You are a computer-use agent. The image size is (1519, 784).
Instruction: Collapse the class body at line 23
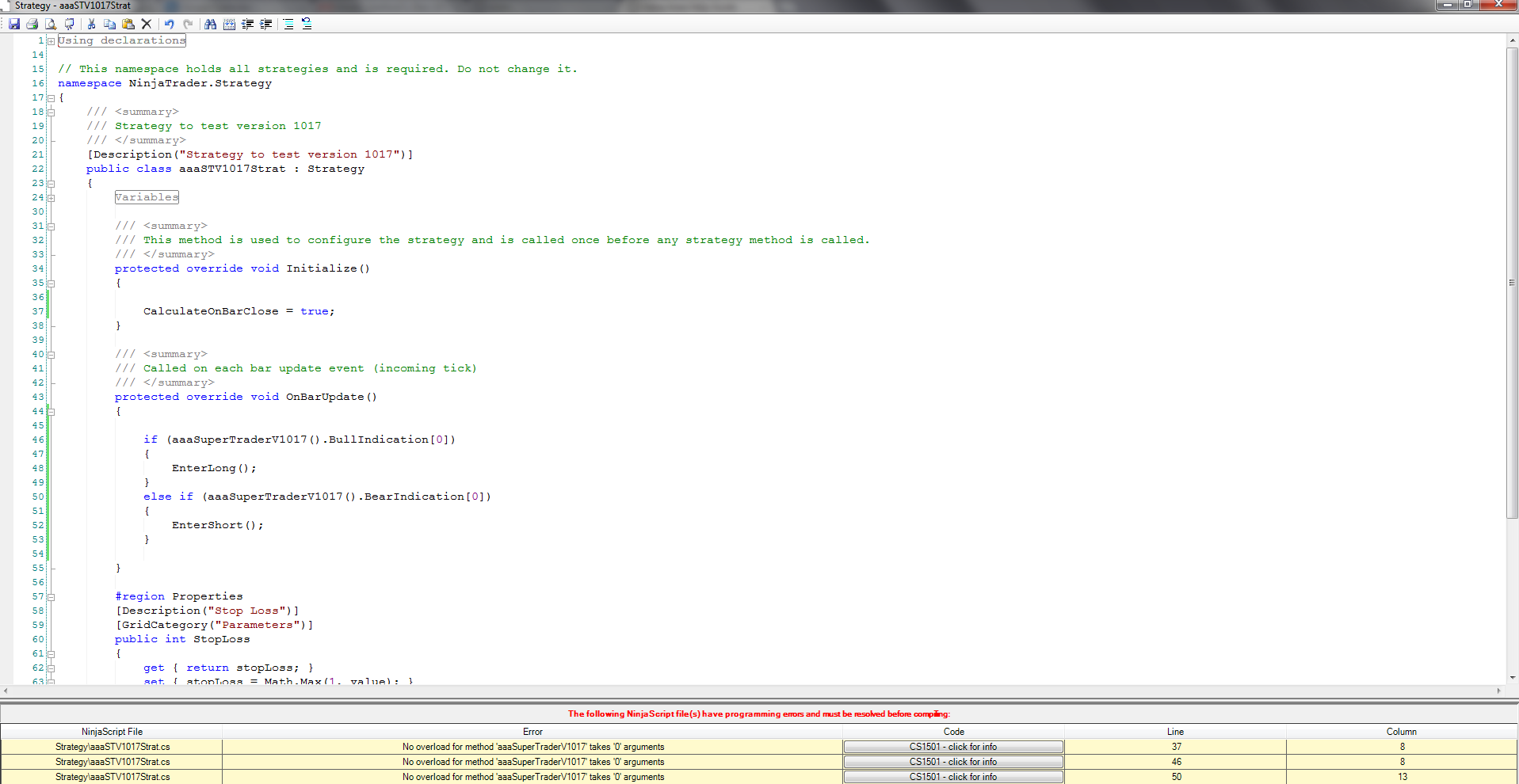click(51, 184)
